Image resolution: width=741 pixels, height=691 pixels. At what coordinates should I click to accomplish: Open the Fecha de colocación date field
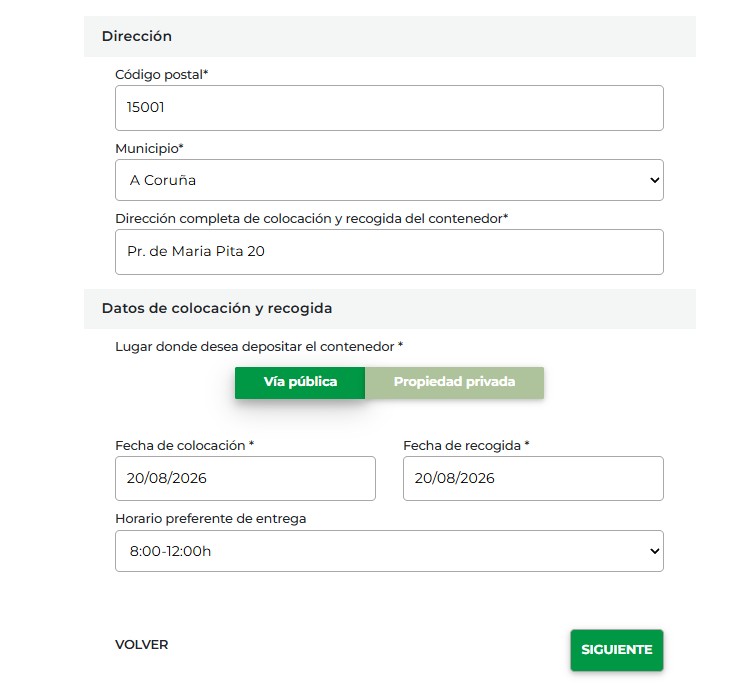coord(245,478)
